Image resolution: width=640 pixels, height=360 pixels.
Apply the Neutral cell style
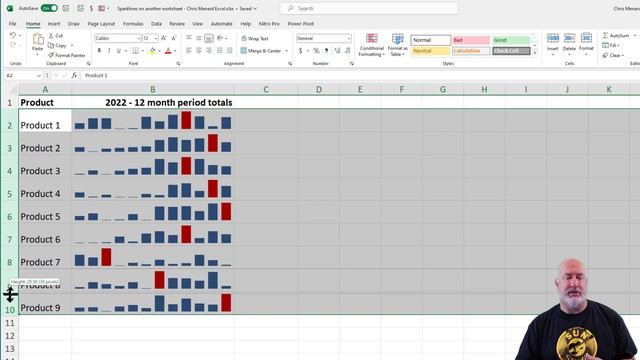(430, 51)
